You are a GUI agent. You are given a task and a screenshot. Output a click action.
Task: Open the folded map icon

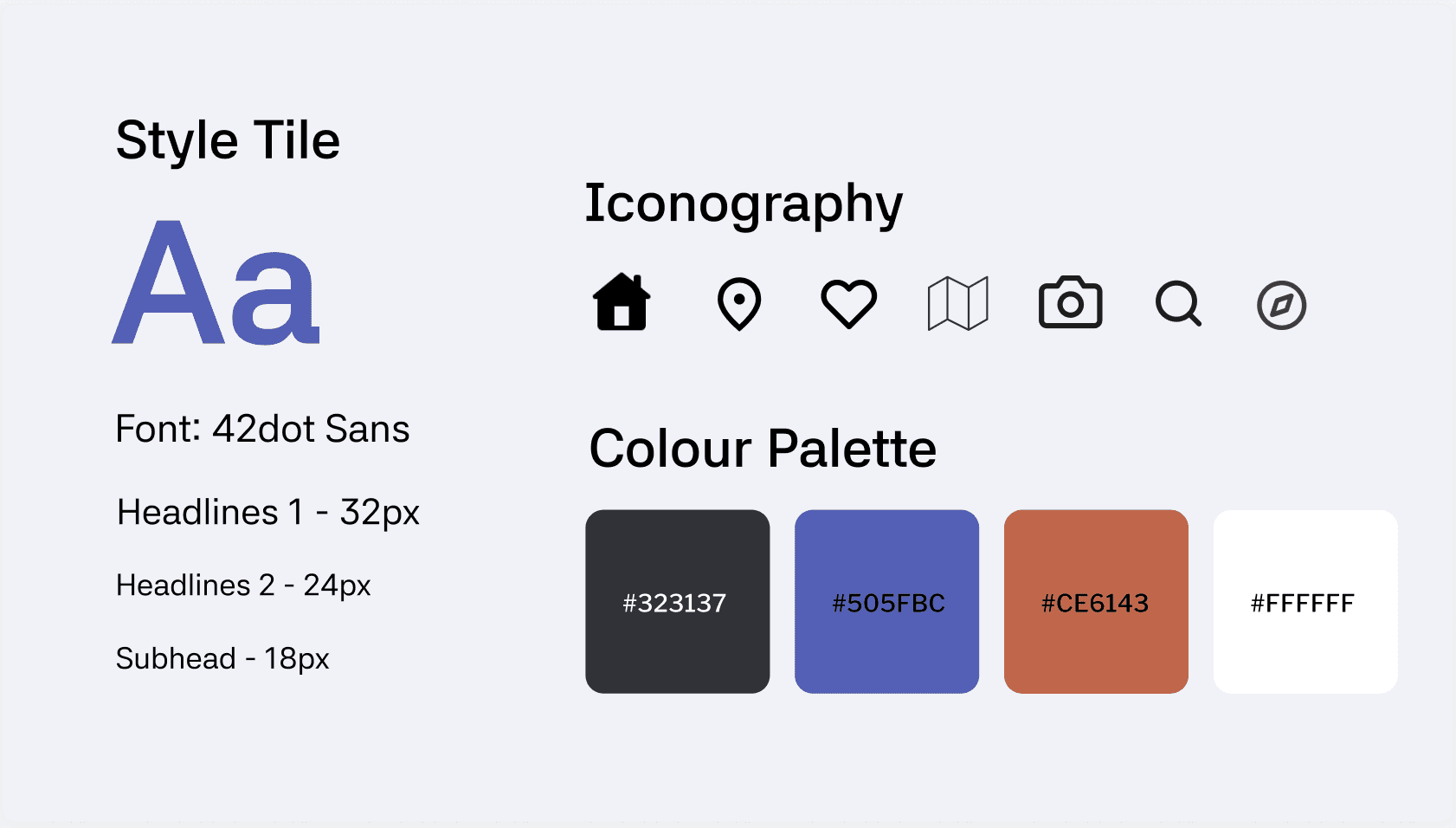point(958,303)
